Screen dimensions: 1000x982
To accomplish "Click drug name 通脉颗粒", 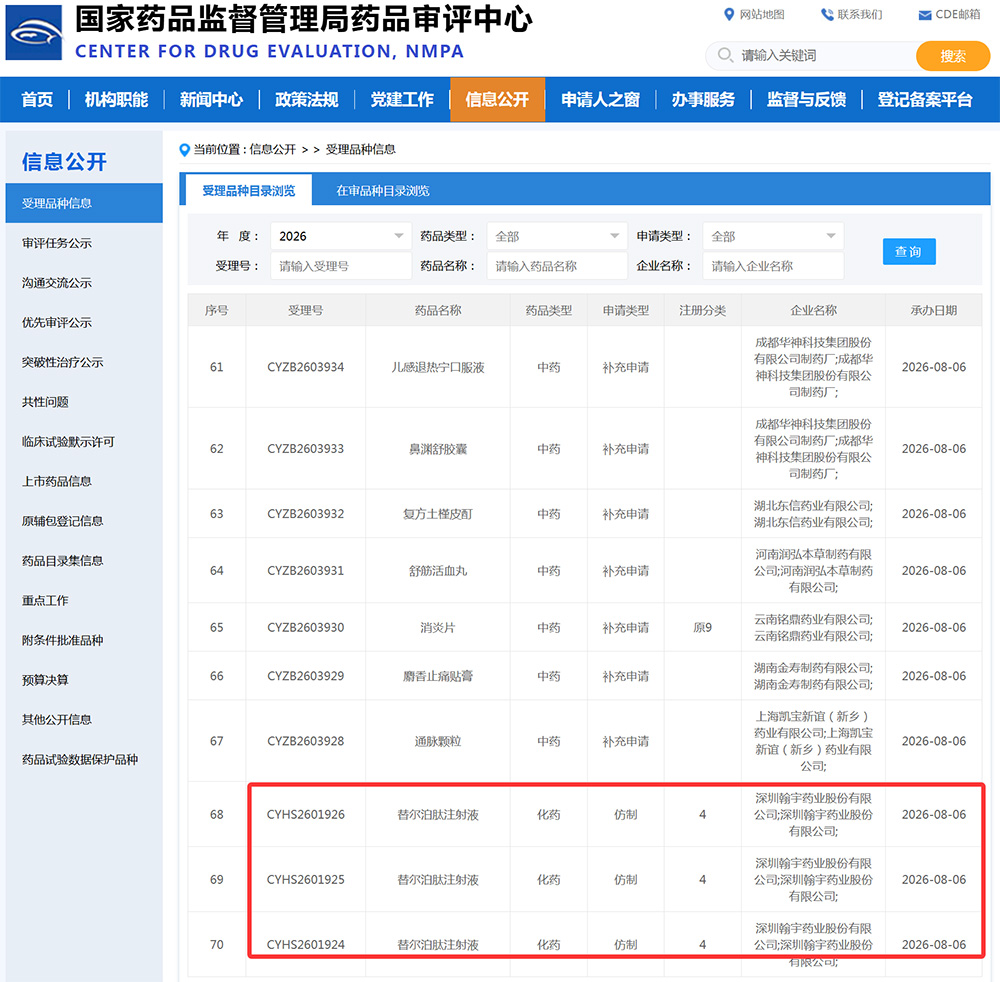I will pos(438,741).
